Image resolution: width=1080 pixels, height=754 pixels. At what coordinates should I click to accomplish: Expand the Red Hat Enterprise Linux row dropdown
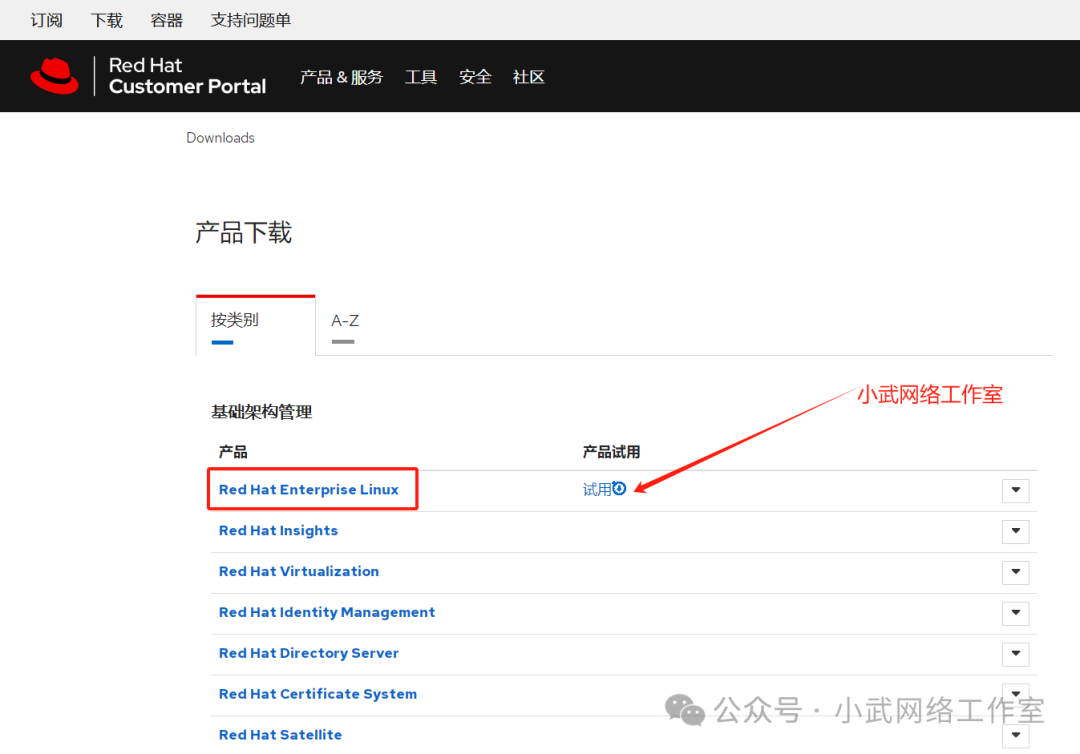[x=1016, y=490]
